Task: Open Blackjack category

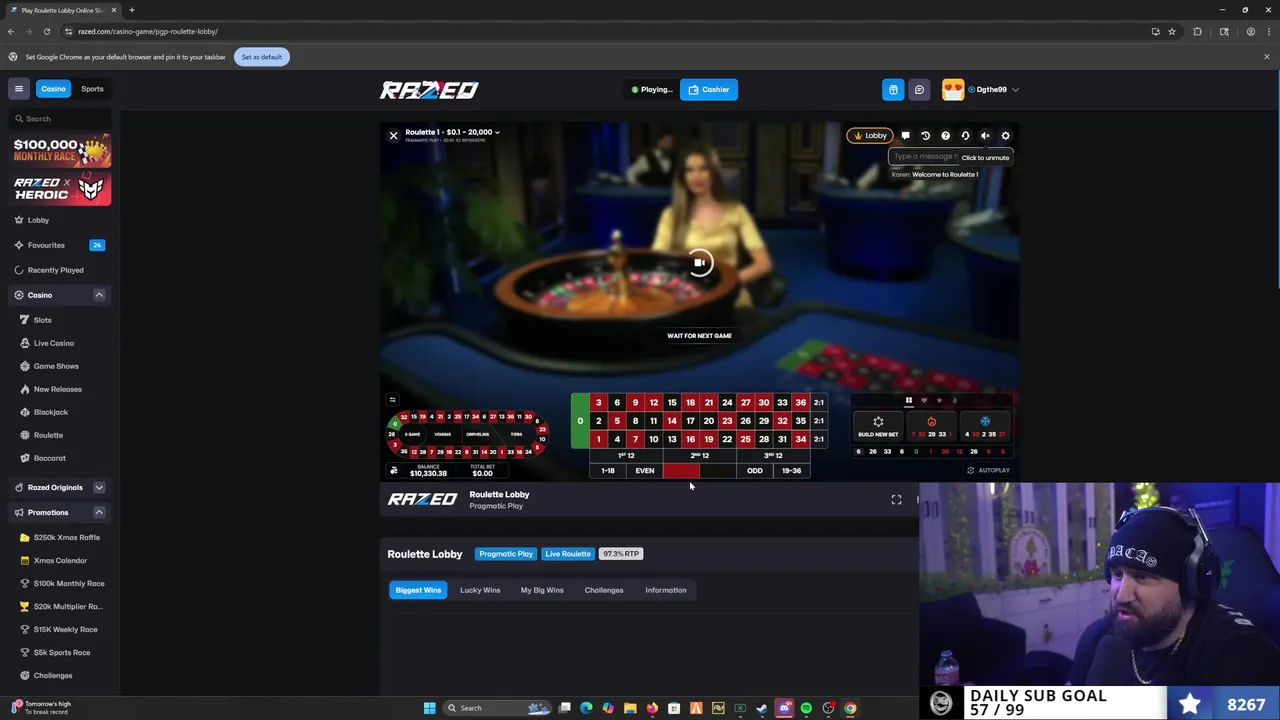Action: pyautogui.click(x=51, y=412)
